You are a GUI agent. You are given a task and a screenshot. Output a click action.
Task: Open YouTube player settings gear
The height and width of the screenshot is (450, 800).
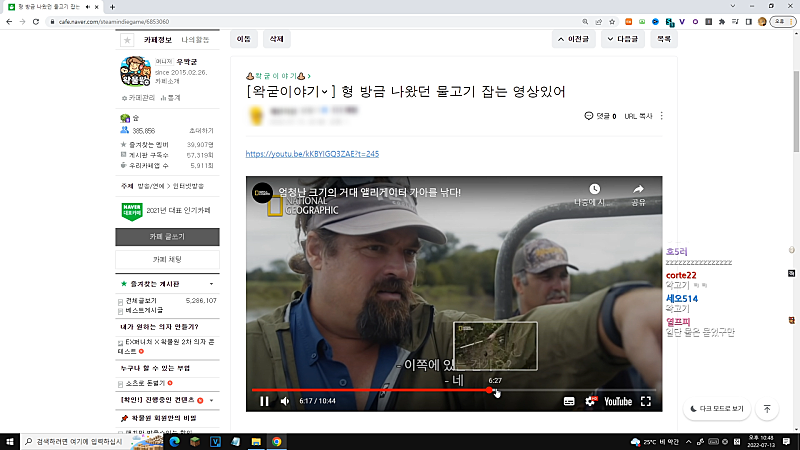(x=589, y=401)
